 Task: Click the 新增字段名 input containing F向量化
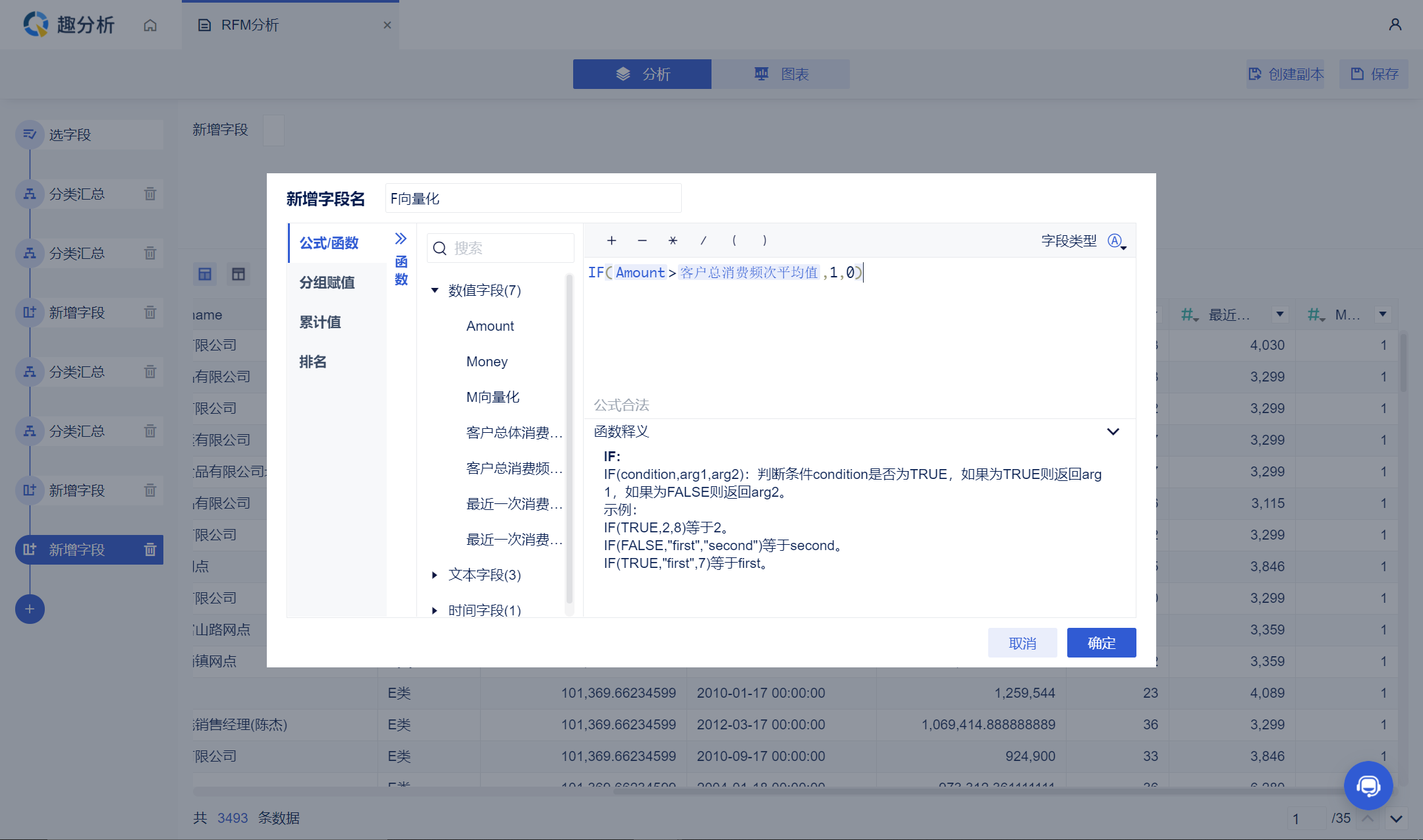(x=533, y=198)
